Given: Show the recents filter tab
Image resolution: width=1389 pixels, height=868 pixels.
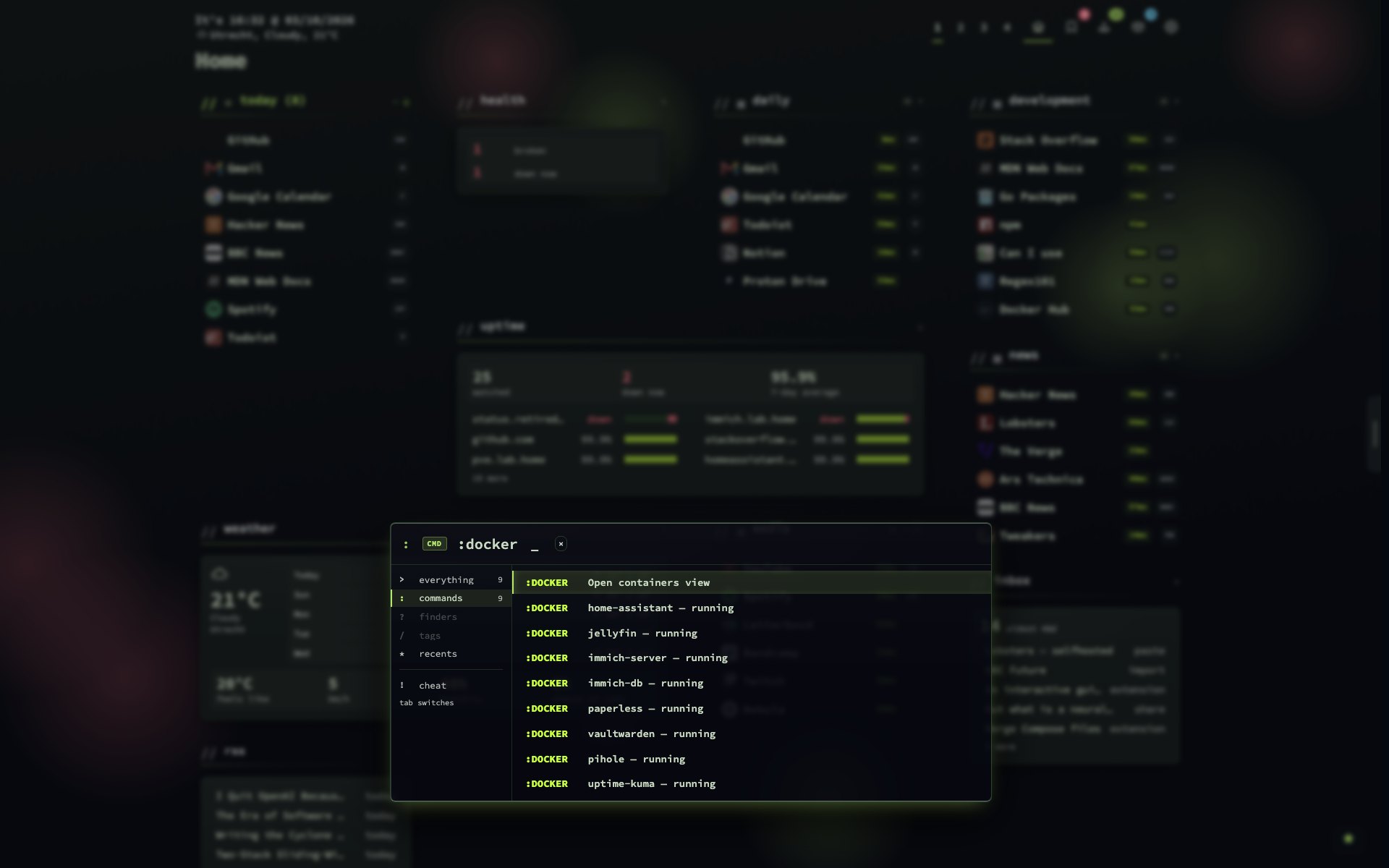Looking at the screenshot, I should [x=451, y=654].
